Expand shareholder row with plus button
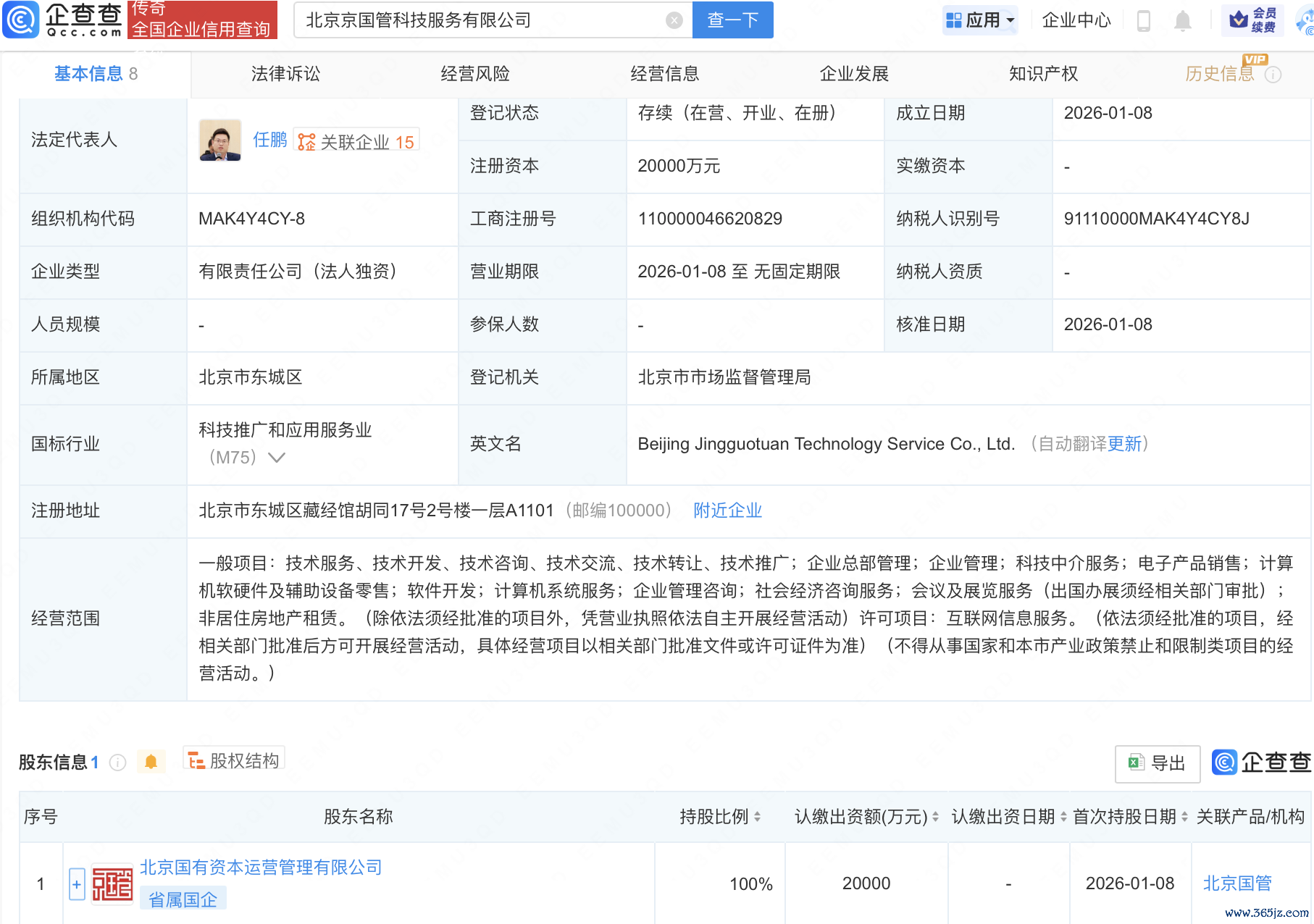This screenshot has width=1314, height=924. [x=77, y=884]
